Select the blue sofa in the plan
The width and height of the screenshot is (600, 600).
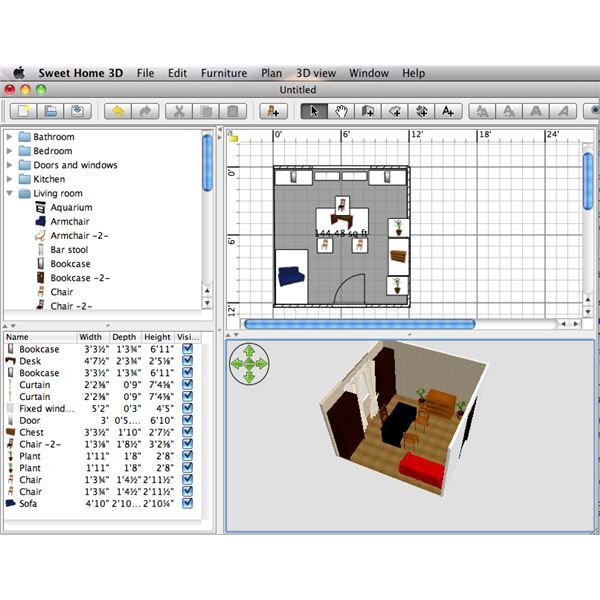(x=292, y=276)
